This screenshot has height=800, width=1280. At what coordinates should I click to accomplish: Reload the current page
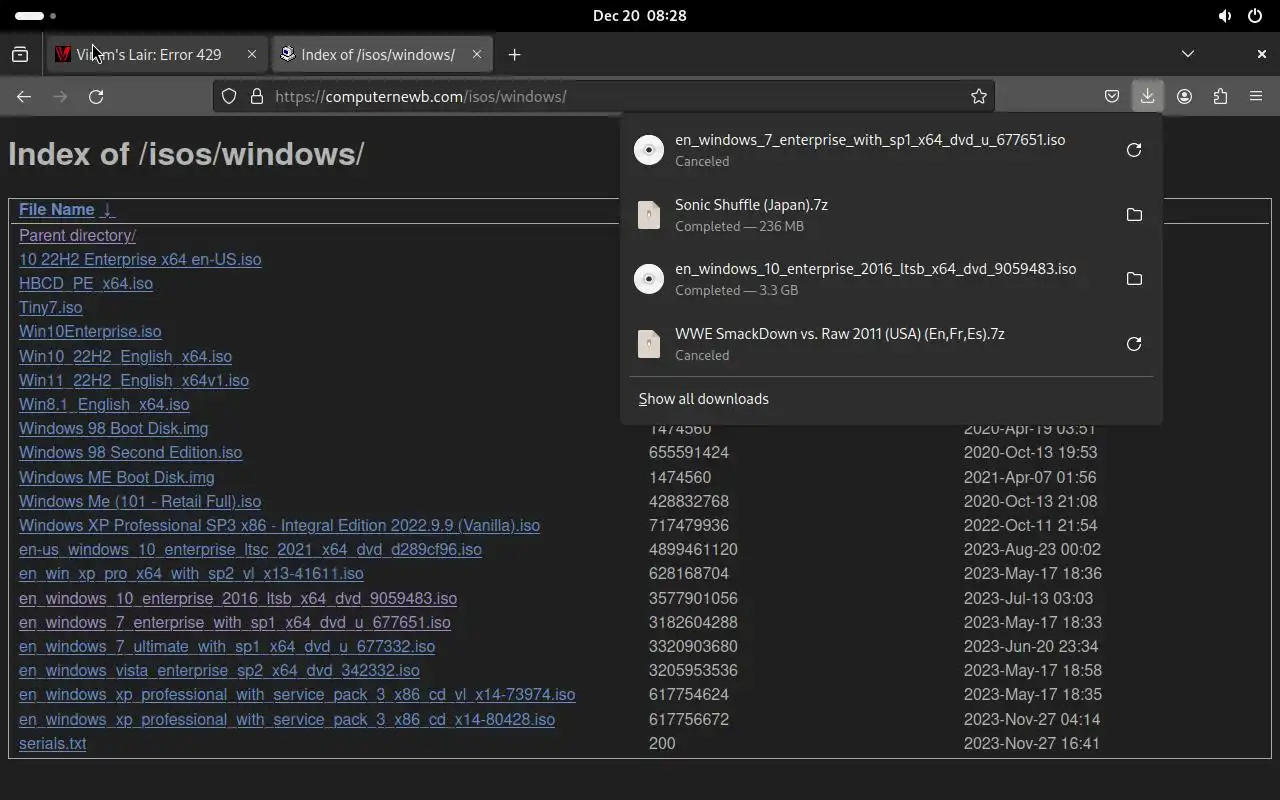[x=96, y=97]
